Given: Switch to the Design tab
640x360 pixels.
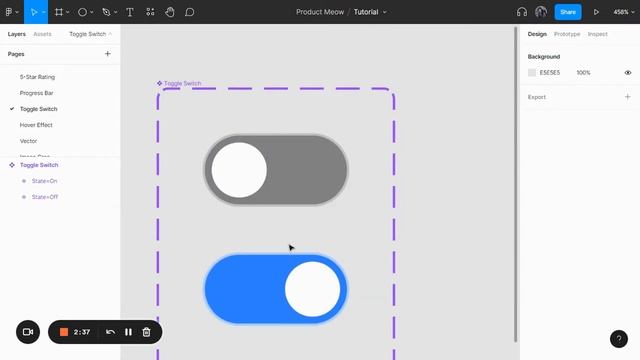Looking at the screenshot, I should tap(537, 34).
